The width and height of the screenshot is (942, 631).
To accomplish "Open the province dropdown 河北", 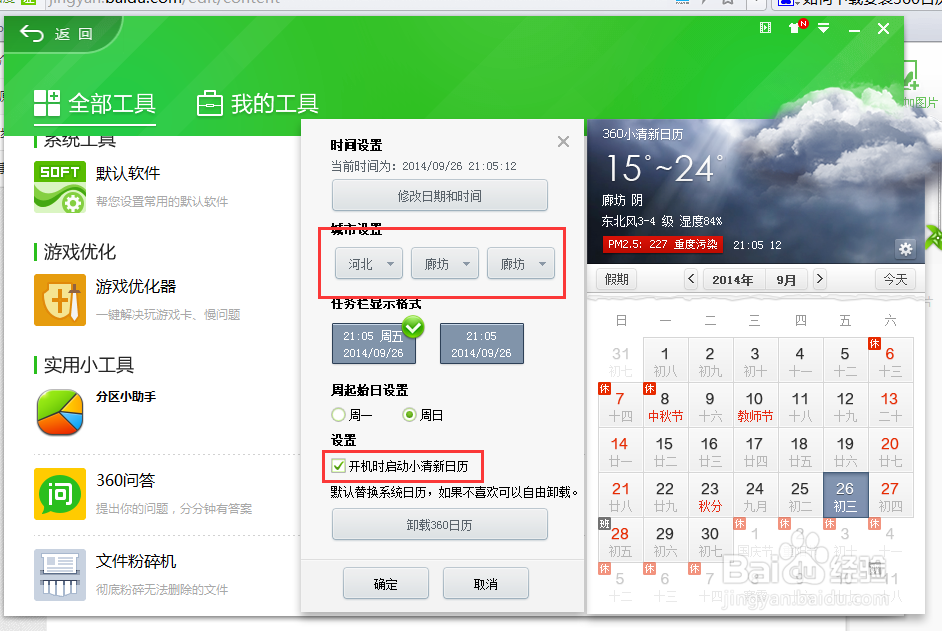I will 369,263.
